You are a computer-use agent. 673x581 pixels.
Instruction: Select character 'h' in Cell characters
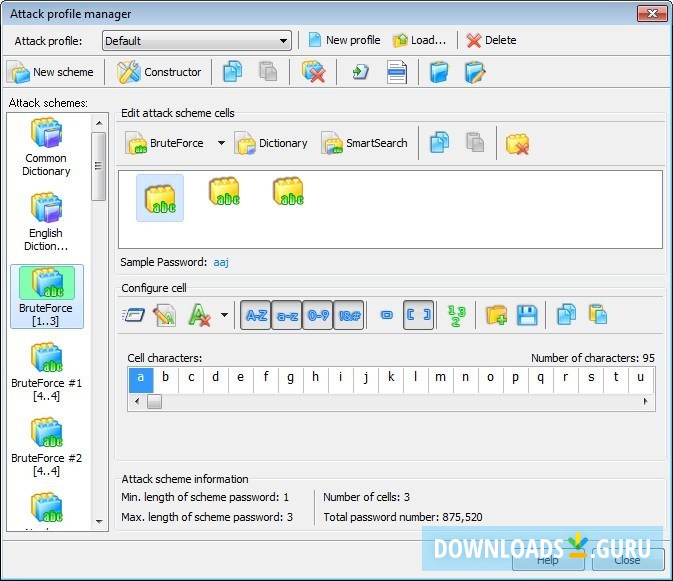click(315, 380)
